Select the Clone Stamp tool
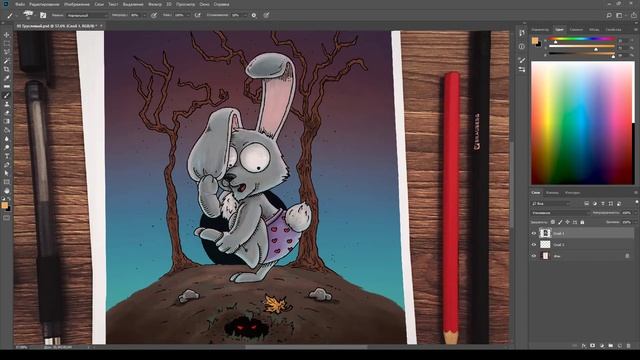Viewport: 640px width, 360px height. click(7, 104)
